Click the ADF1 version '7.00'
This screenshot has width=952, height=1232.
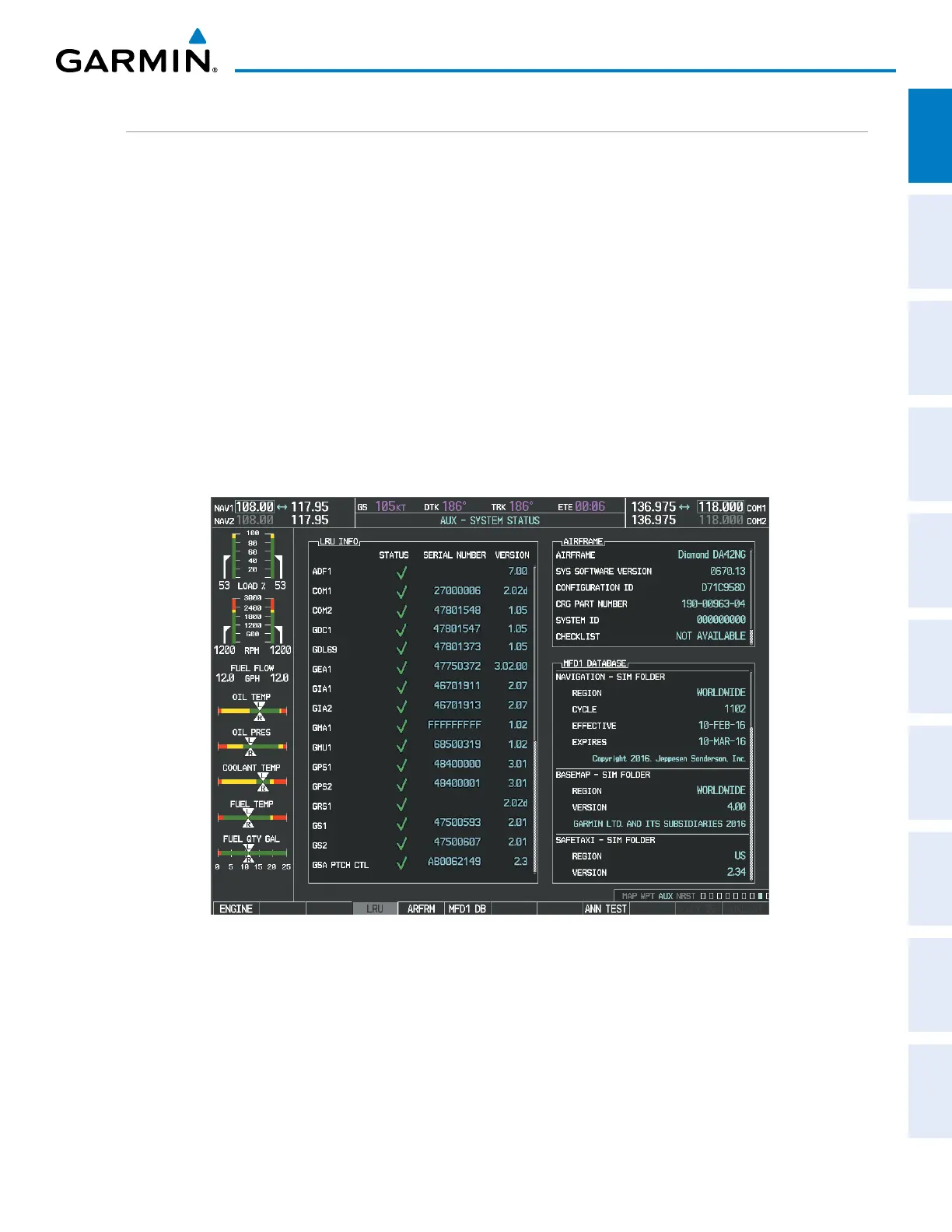518,571
